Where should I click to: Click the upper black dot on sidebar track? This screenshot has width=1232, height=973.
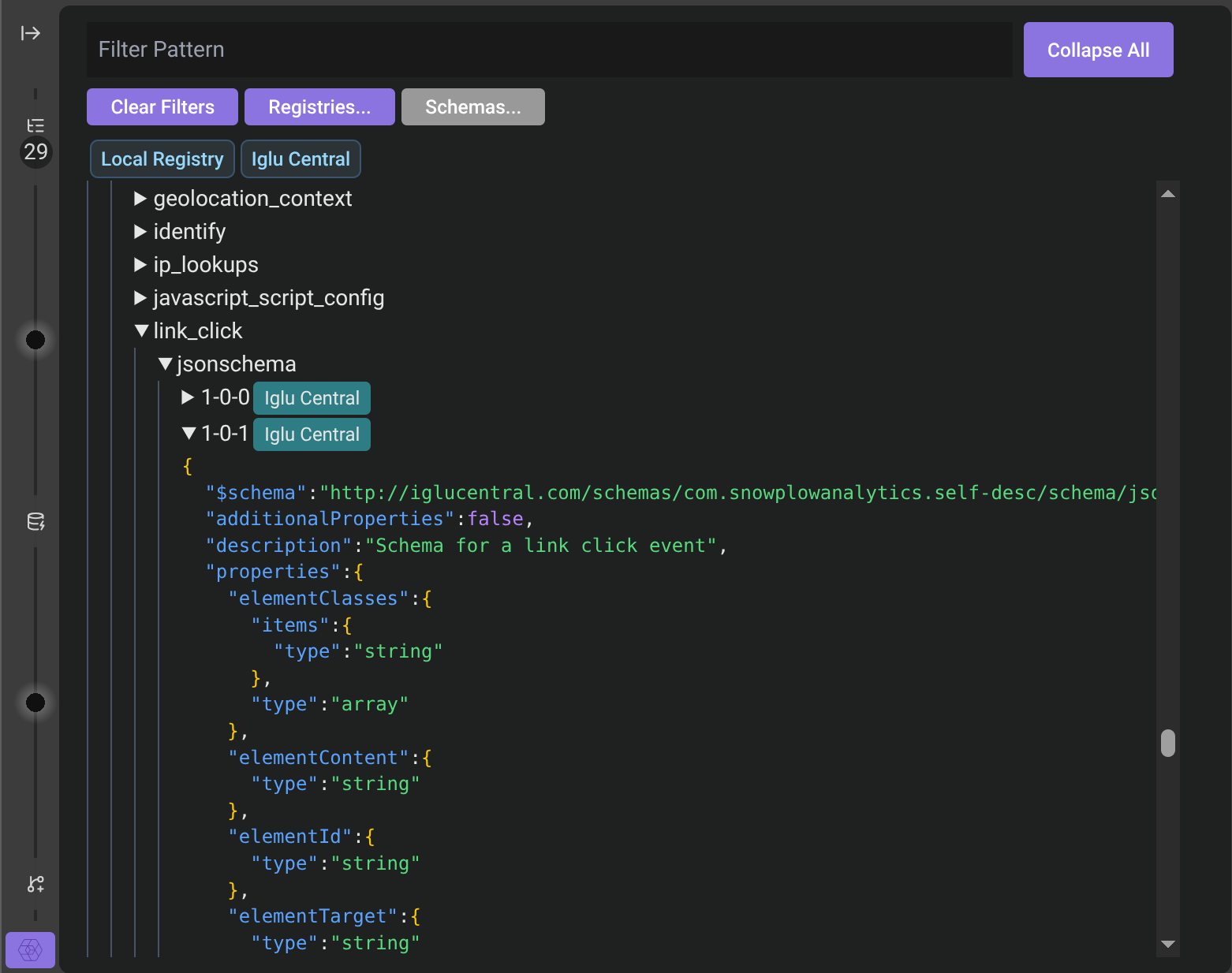pyautogui.click(x=35, y=340)
